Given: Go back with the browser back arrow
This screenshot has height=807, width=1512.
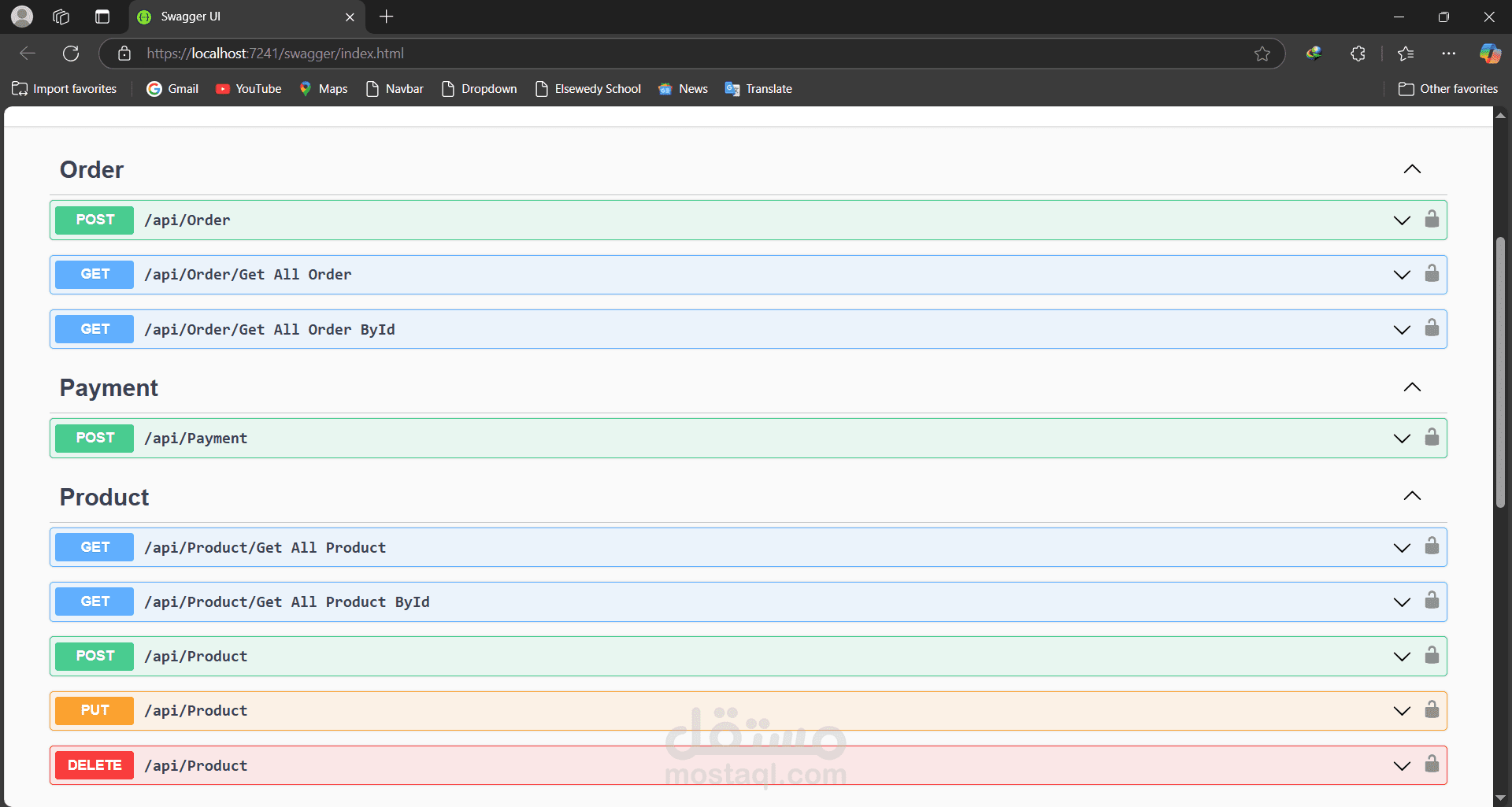Looking at the screenshot, I should pyautogui.click(x=28, y=53).
